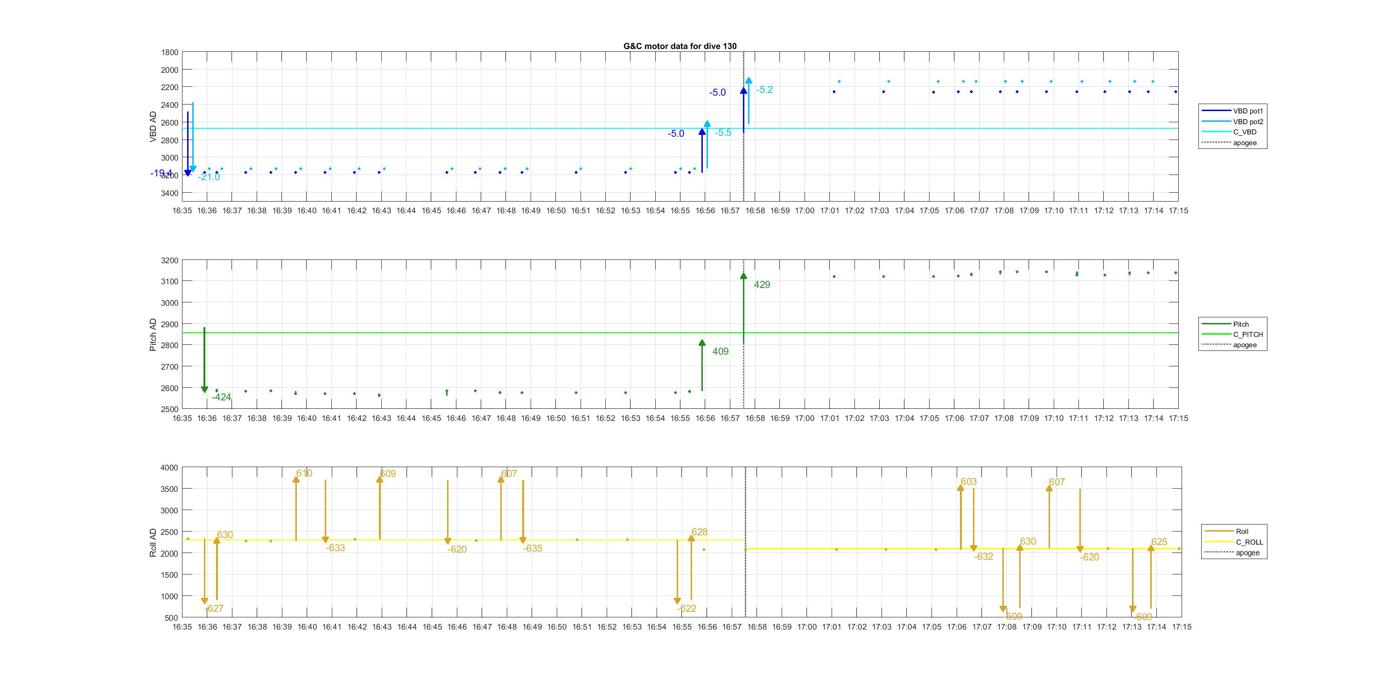Click 'apogee' in the Pitch plot legend
The width and height of the screenshot is (1400, 693).
tap(1245, 345)
